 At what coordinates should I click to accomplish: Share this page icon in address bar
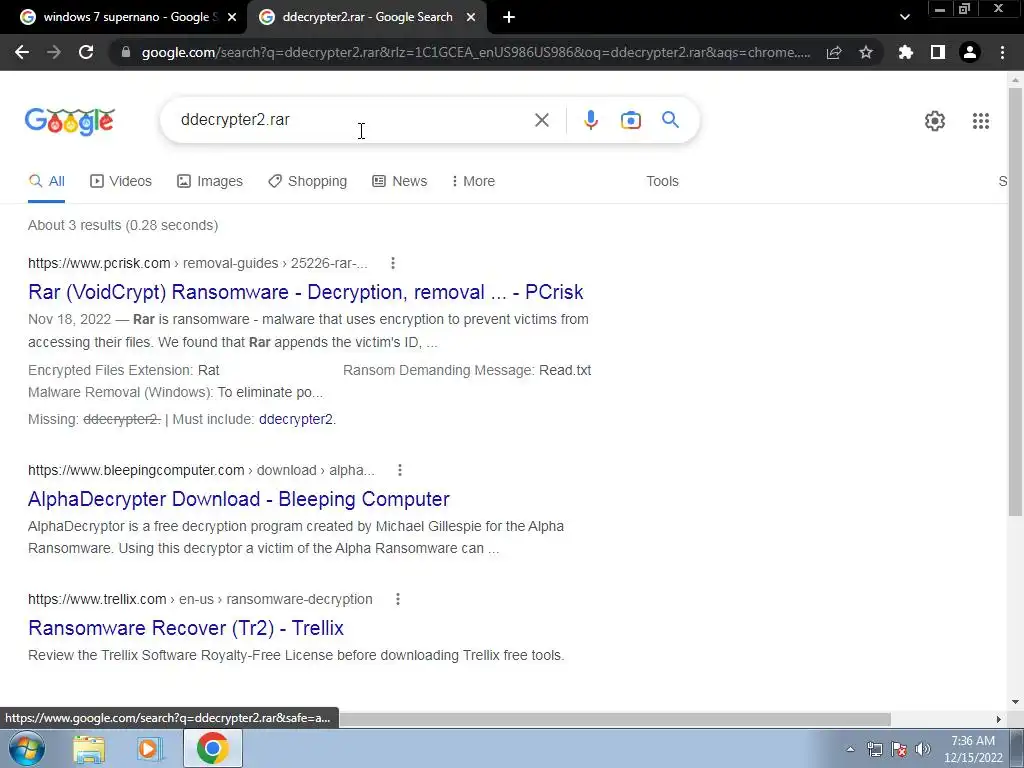(x=834, y=53)
